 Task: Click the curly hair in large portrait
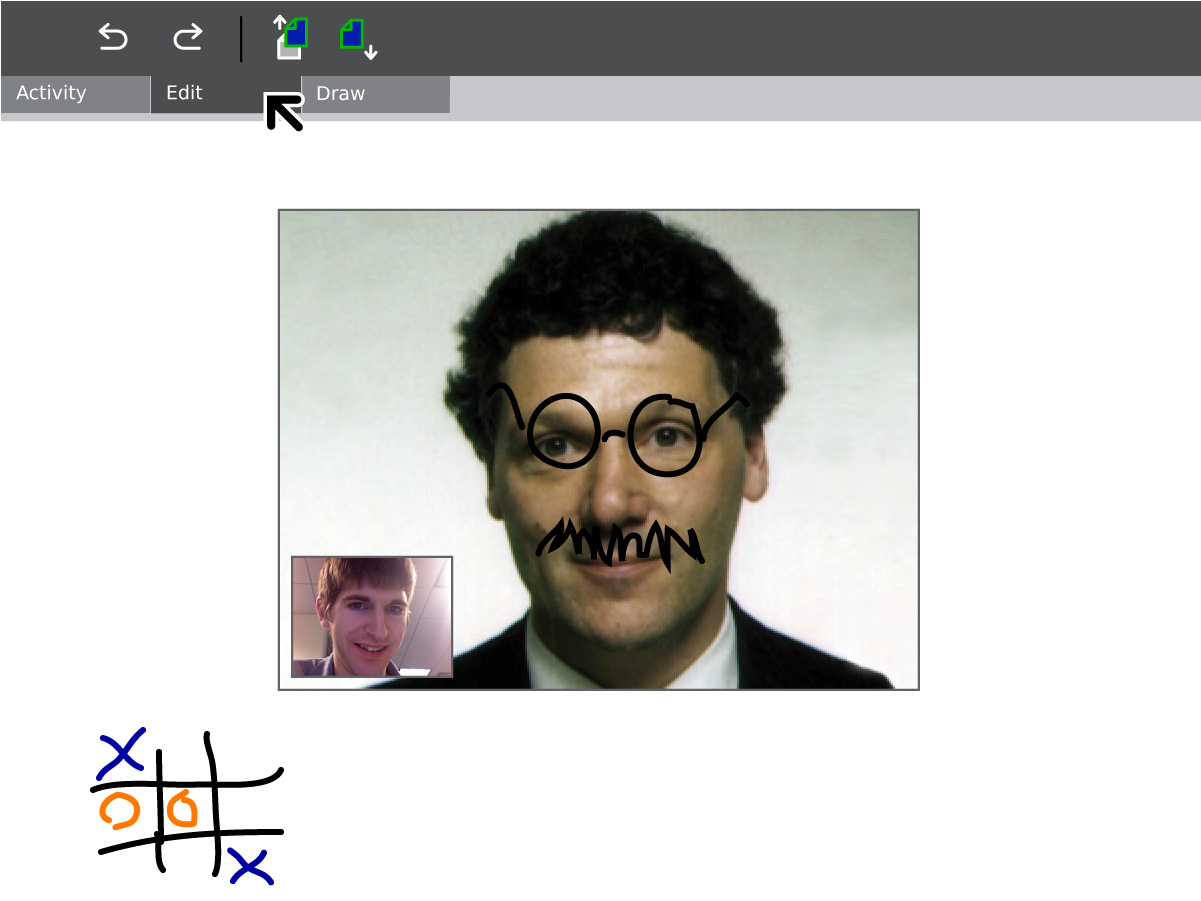pos(600,280)
